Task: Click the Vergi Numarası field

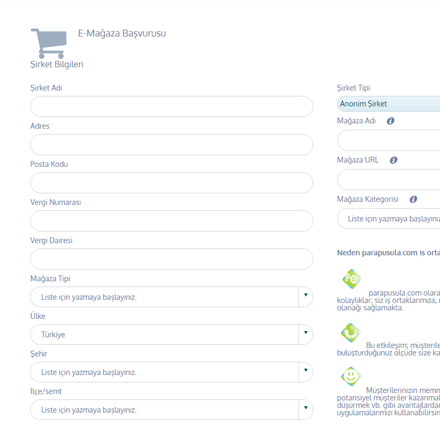Action: 172,221
